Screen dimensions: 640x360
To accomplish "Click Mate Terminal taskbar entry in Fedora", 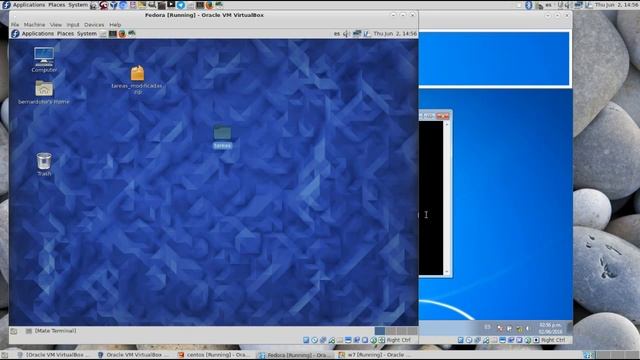I will pyautogui.click(x=51, y=331).
